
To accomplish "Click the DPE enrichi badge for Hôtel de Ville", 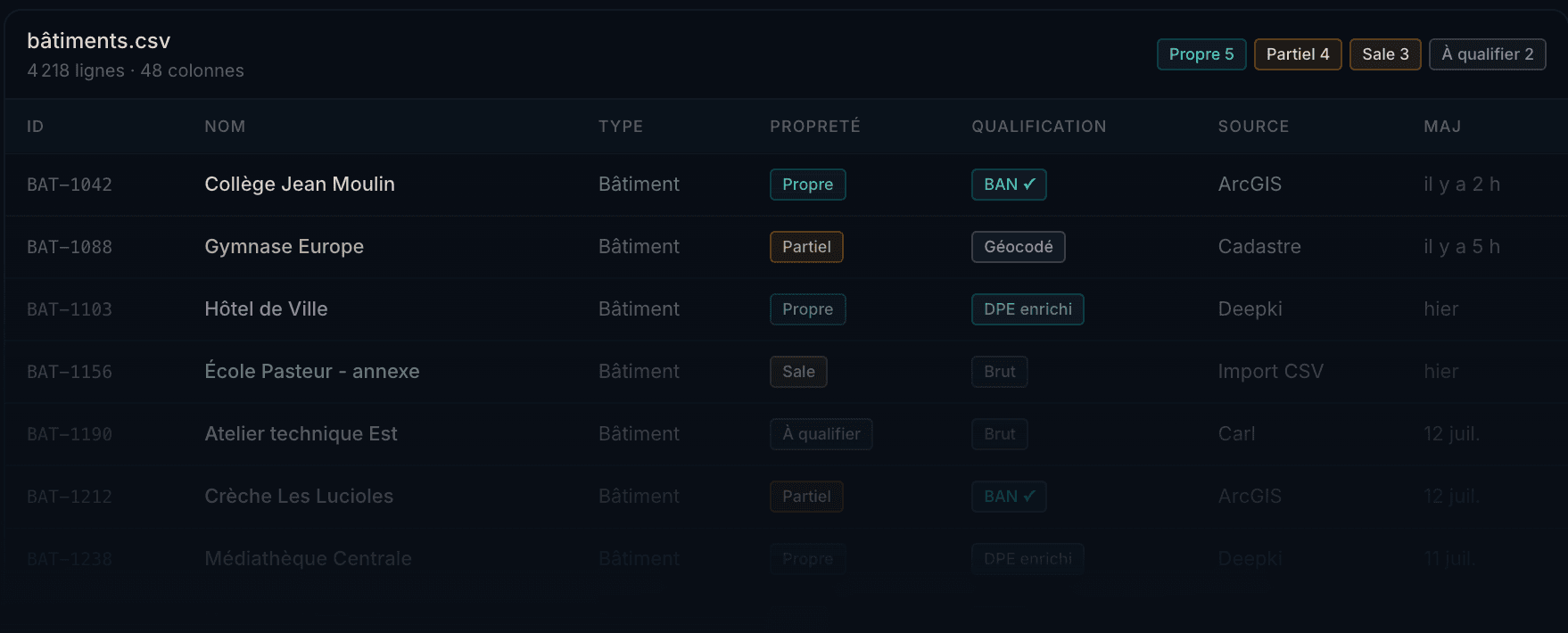I will tap(1027, 309).
